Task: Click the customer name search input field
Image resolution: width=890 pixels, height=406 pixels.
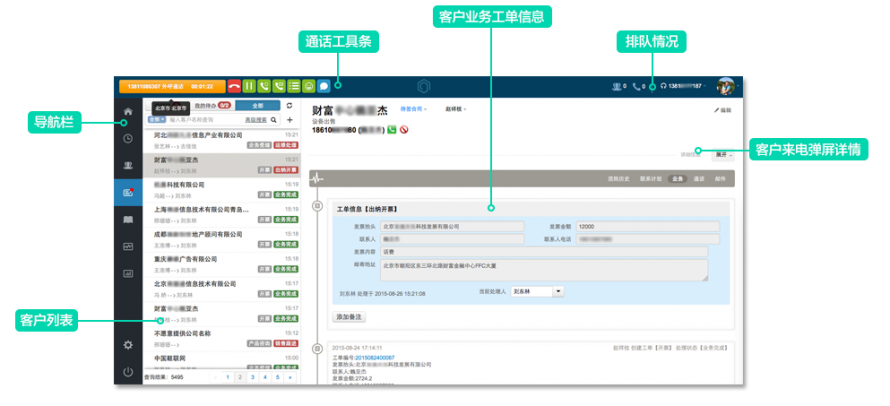Action: click(x=205, y=120)
